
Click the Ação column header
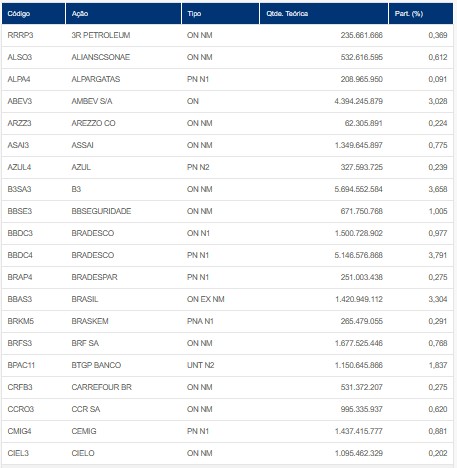tap(123, 14)
